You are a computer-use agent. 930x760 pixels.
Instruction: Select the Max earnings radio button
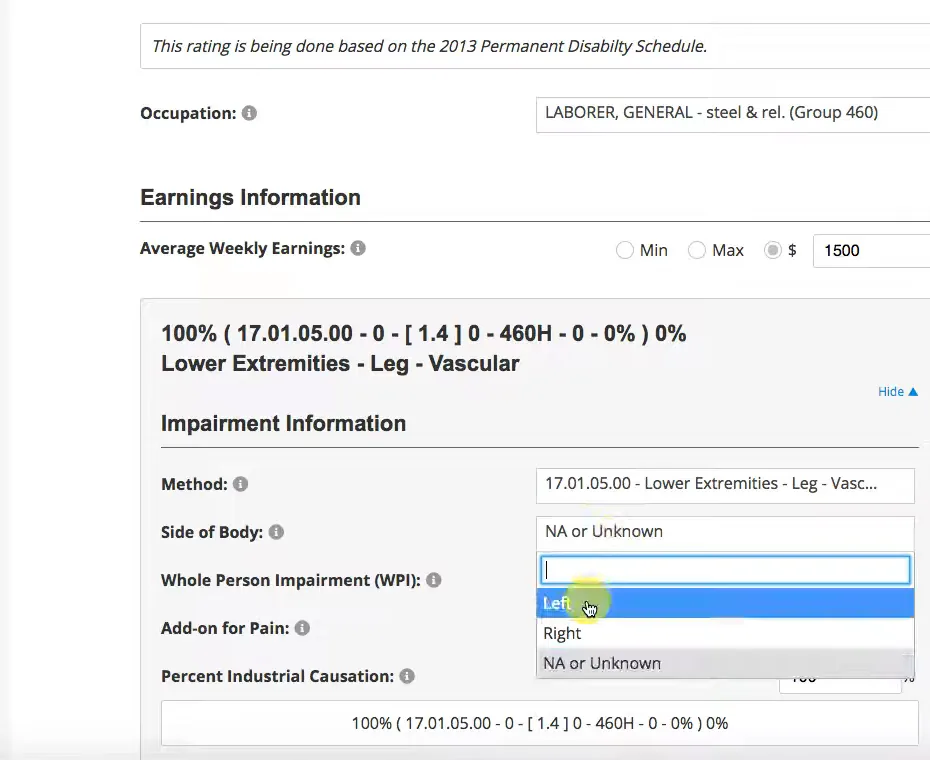click(696, 250)
